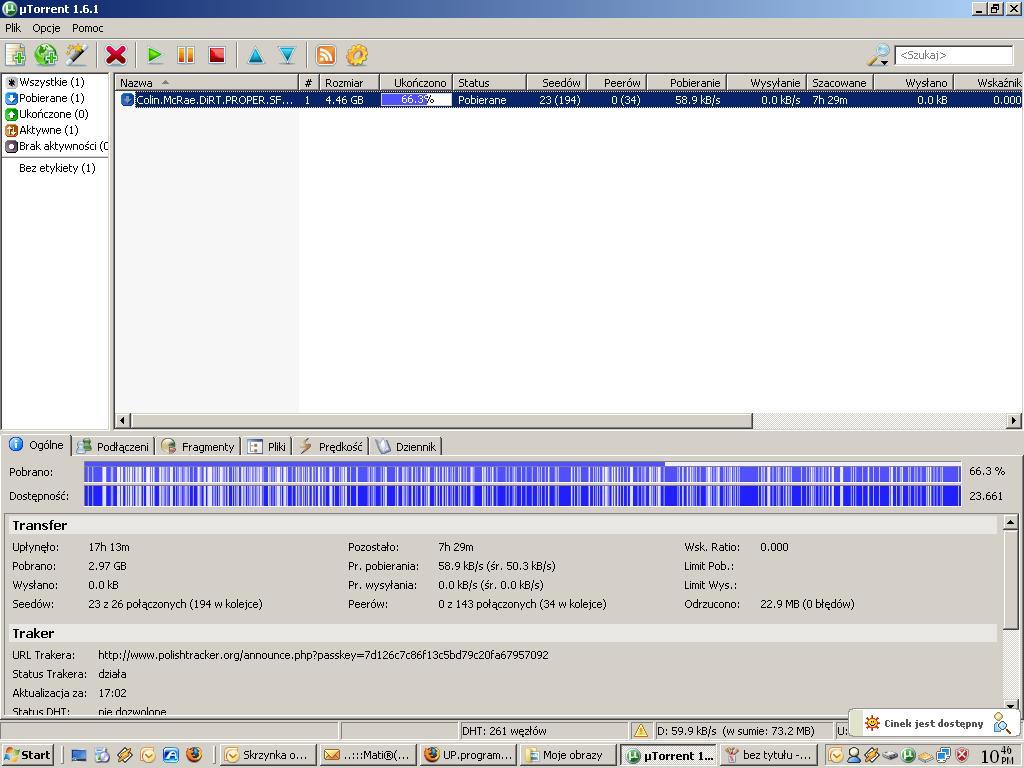Viewport: 1024px width, 768px height.
Task: Open Skrzynka o... taskbar window
Action: coord(266,755)
